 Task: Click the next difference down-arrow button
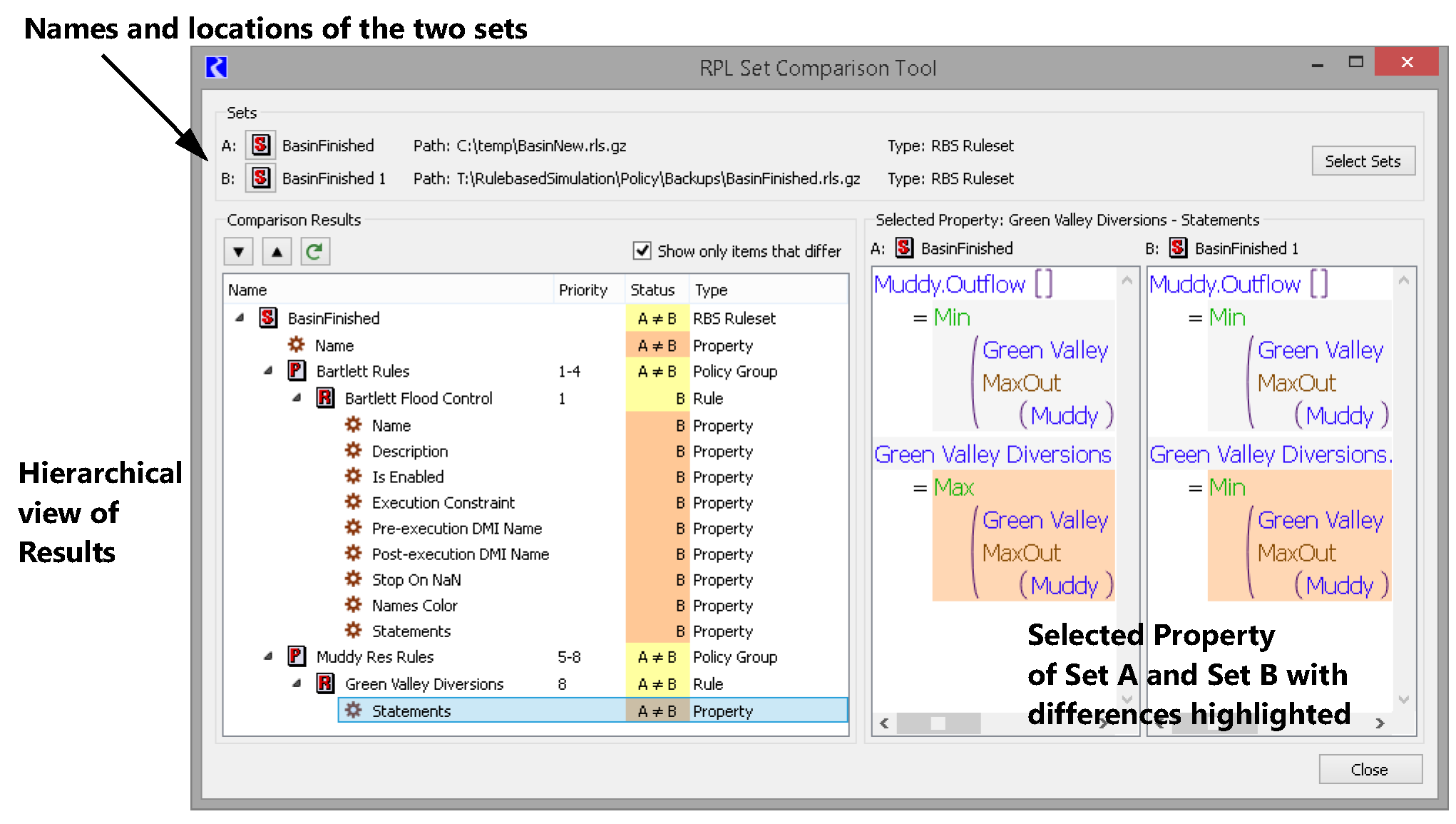[239, 251]
